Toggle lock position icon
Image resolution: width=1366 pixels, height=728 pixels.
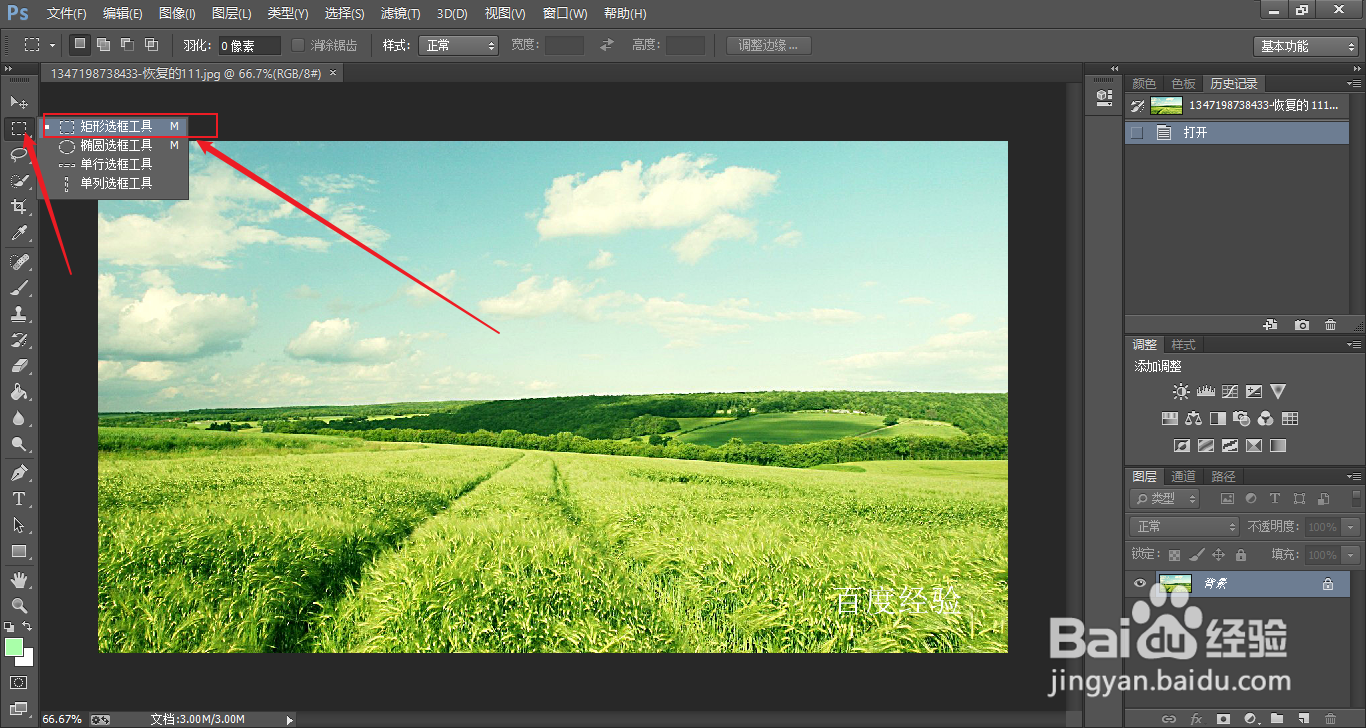point(1218,555)
